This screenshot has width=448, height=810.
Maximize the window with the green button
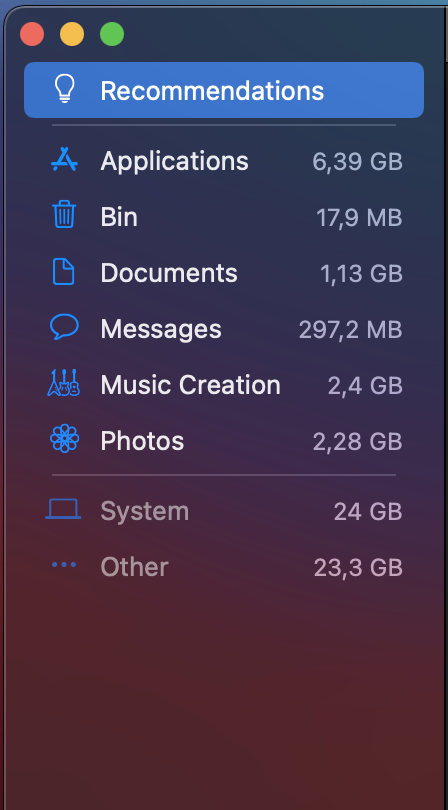tap(112, 34)
